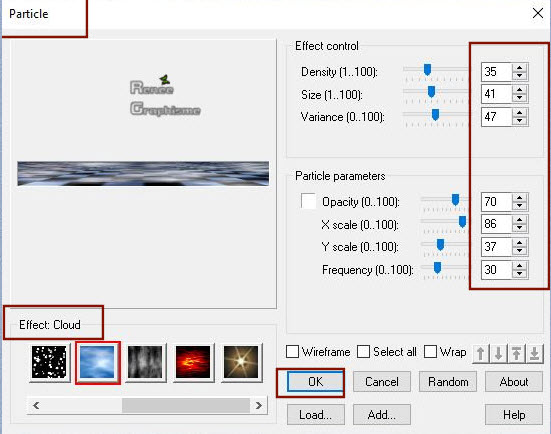
Task: Click the move up arrow icon
Action: (x=481, y=354)
